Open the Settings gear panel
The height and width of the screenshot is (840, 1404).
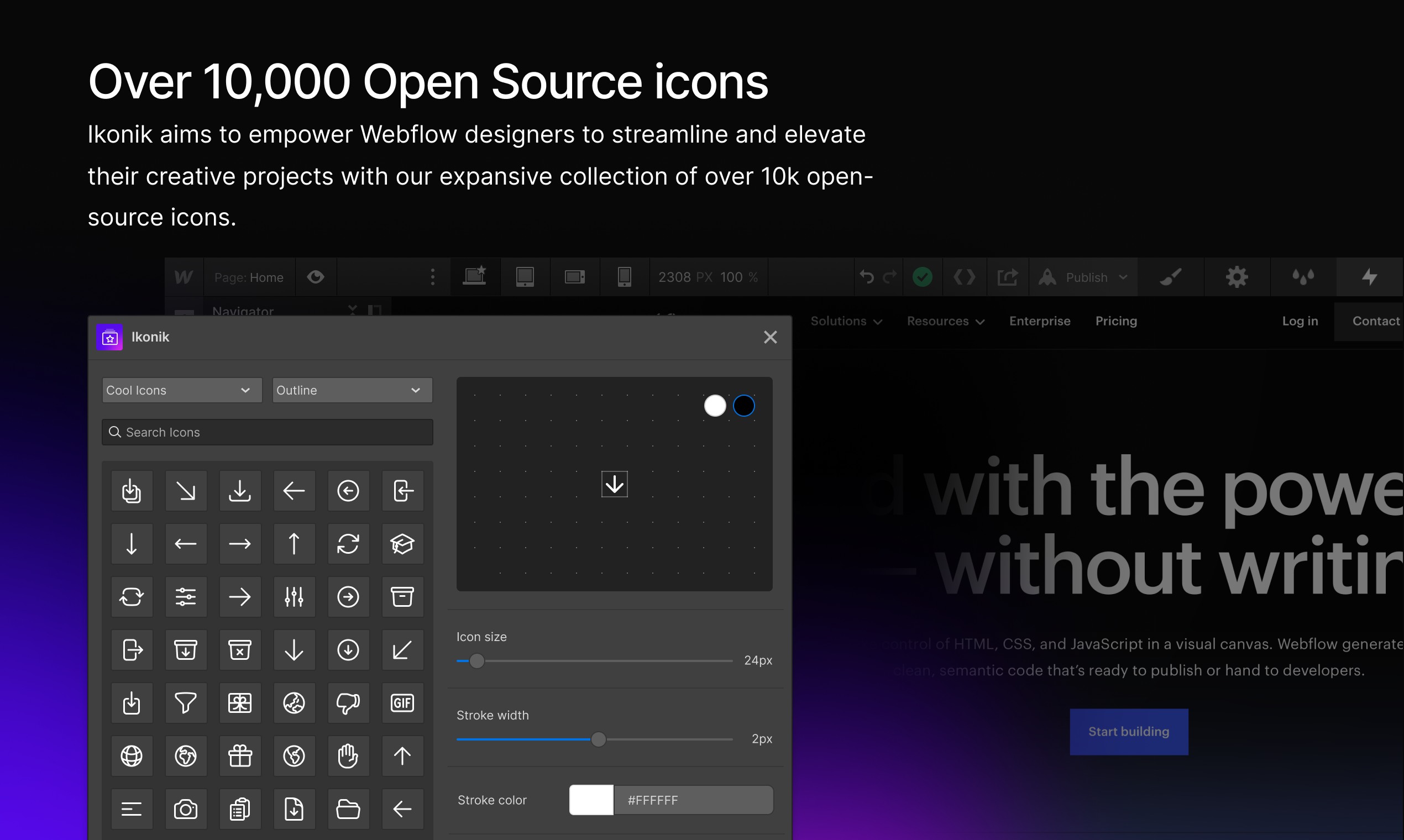[x=1237, y=277]
